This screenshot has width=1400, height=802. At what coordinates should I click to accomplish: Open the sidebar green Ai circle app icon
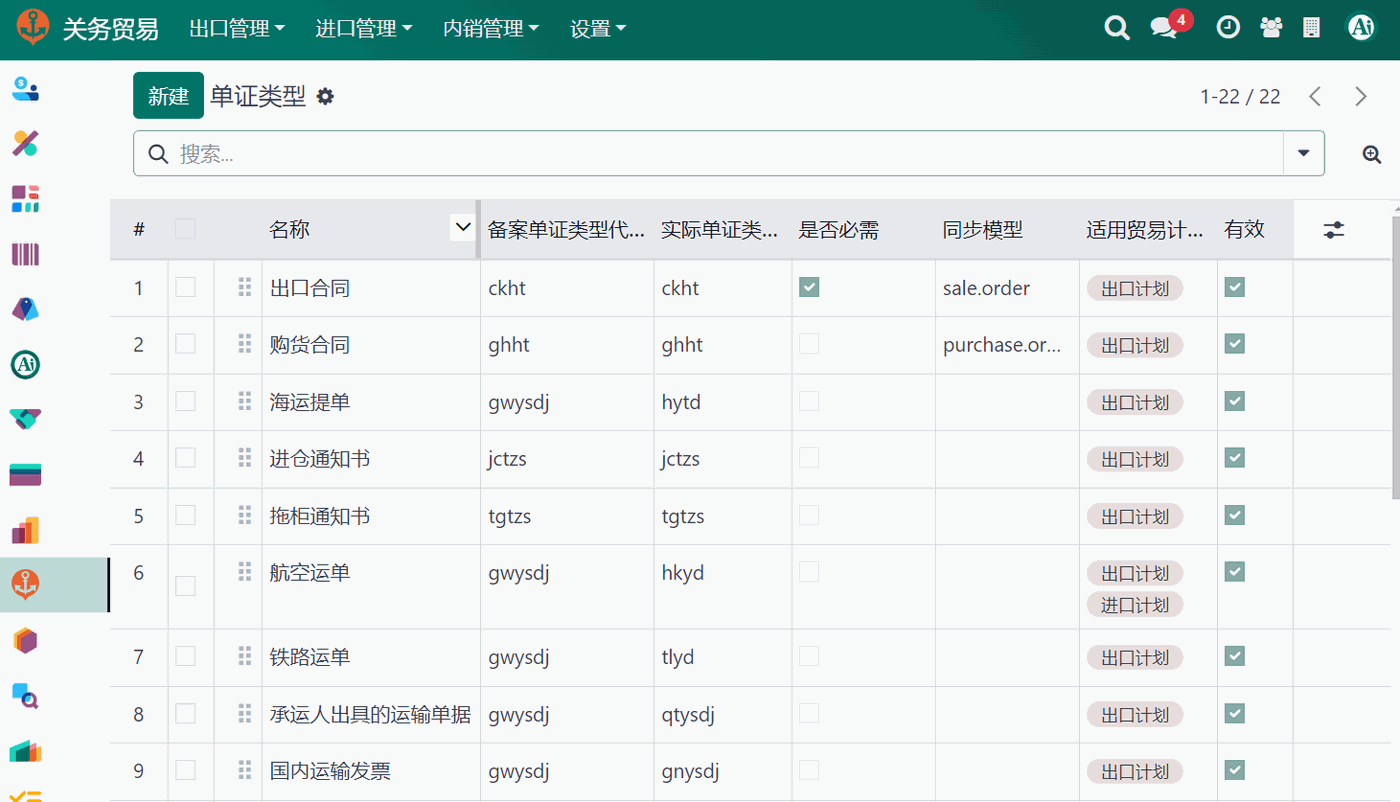[x=25, y=365]
